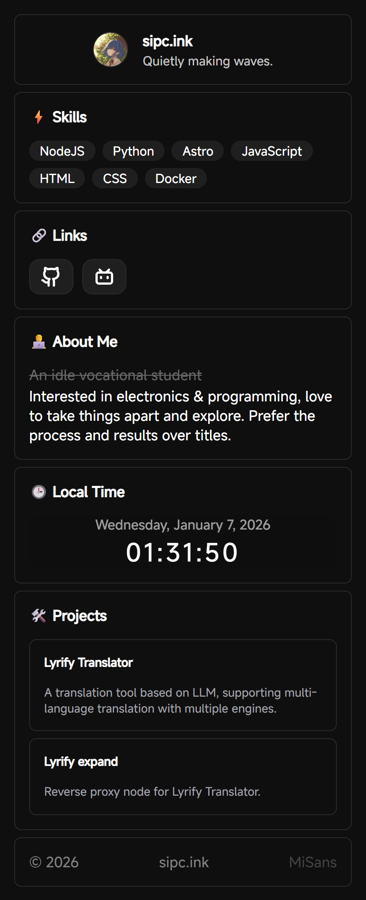
Task: Open the Bilibili link icon
Action: 104,277
